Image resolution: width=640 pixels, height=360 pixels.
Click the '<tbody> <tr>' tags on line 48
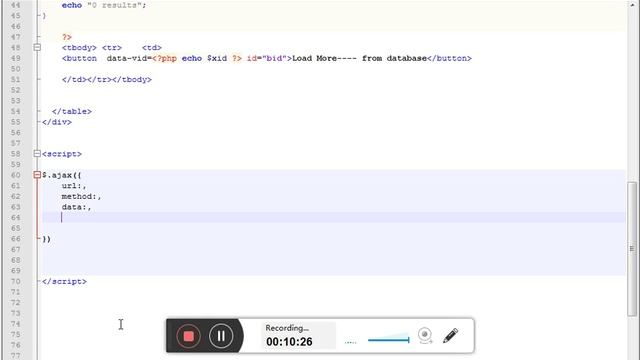point(92,48)
